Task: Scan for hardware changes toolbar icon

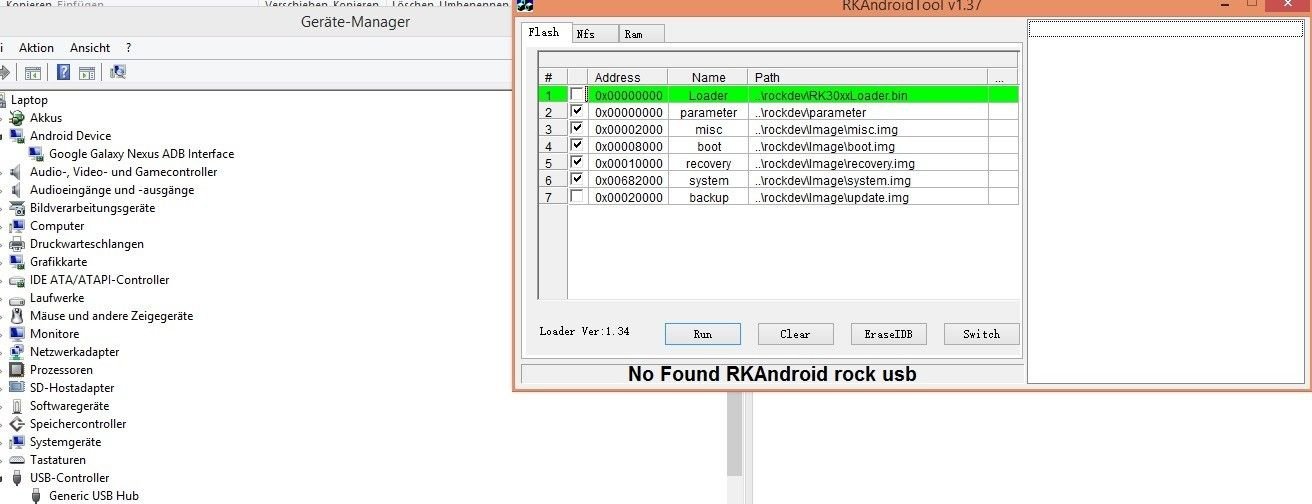Action: tap(118, 72)
